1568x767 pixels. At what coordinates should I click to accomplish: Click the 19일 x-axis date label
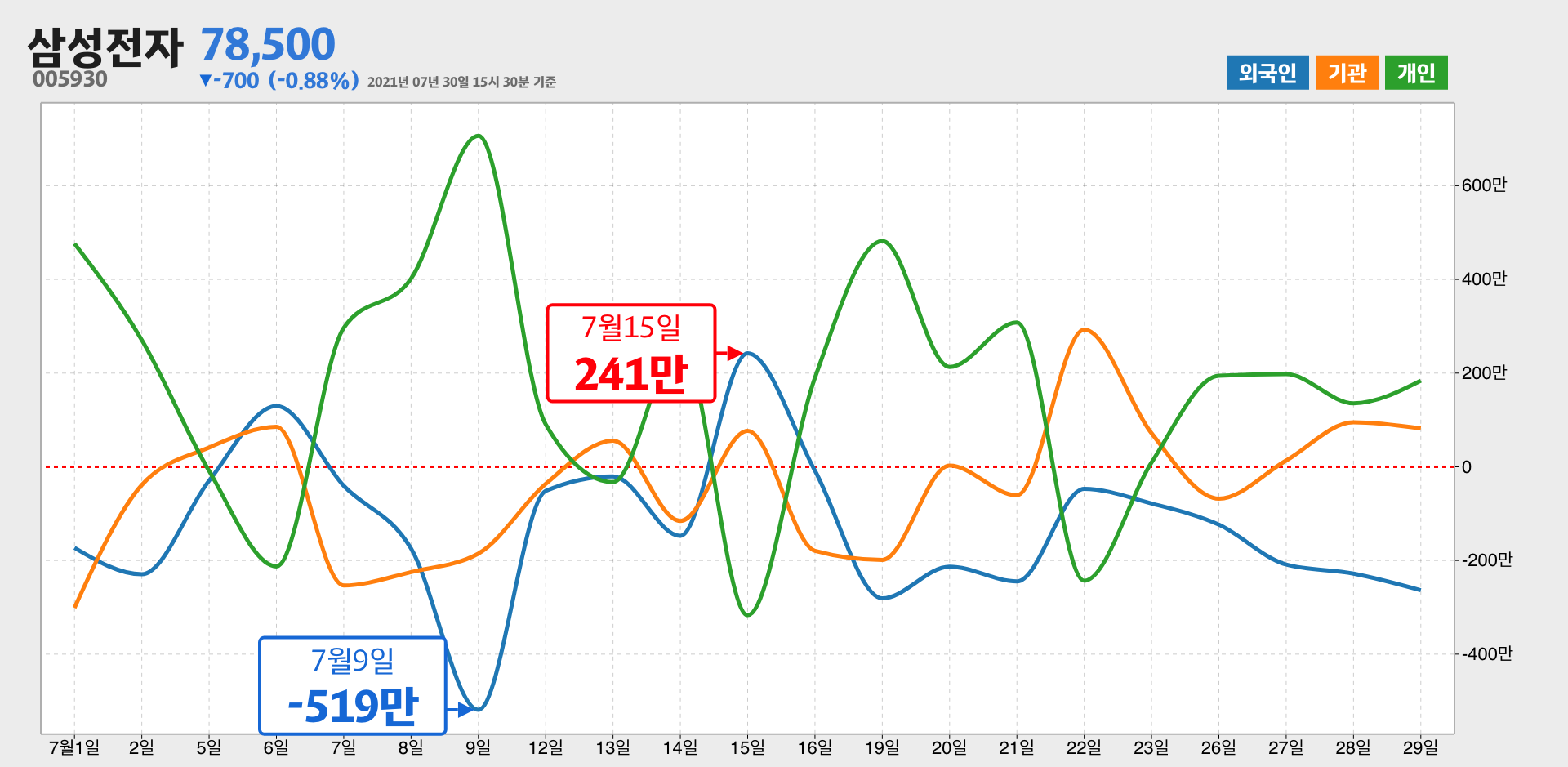[x=882, y=747]
